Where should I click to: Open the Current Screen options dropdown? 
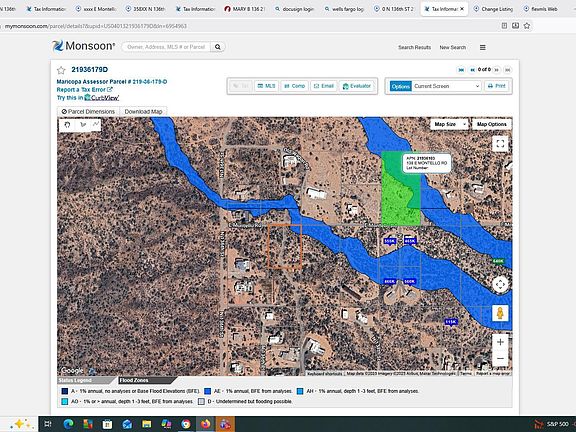(x=446, y=86)
